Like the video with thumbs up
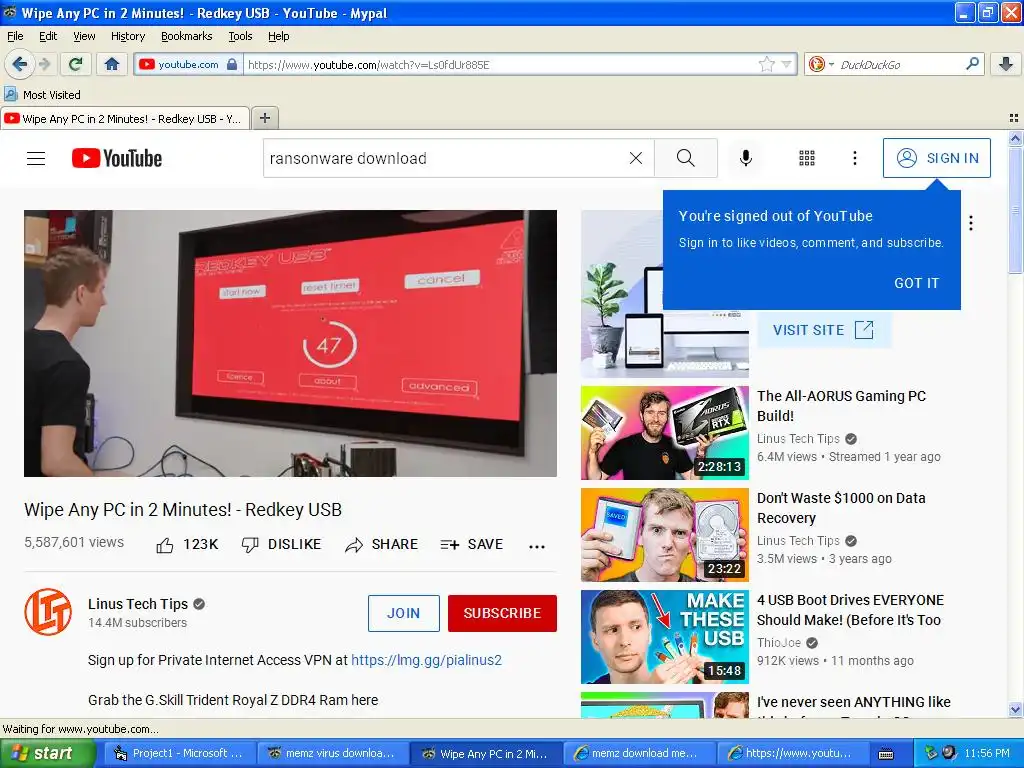Viewport: 1024px width, 768px height. coord(187,545)
